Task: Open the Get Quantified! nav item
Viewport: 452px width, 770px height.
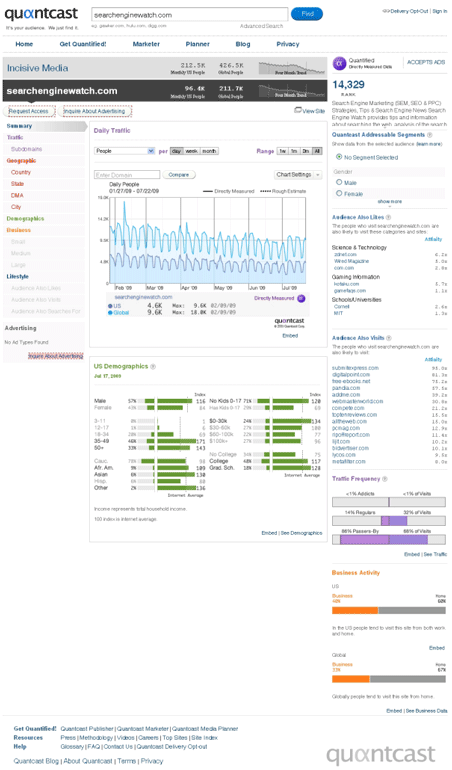Action: click(83, 44)
